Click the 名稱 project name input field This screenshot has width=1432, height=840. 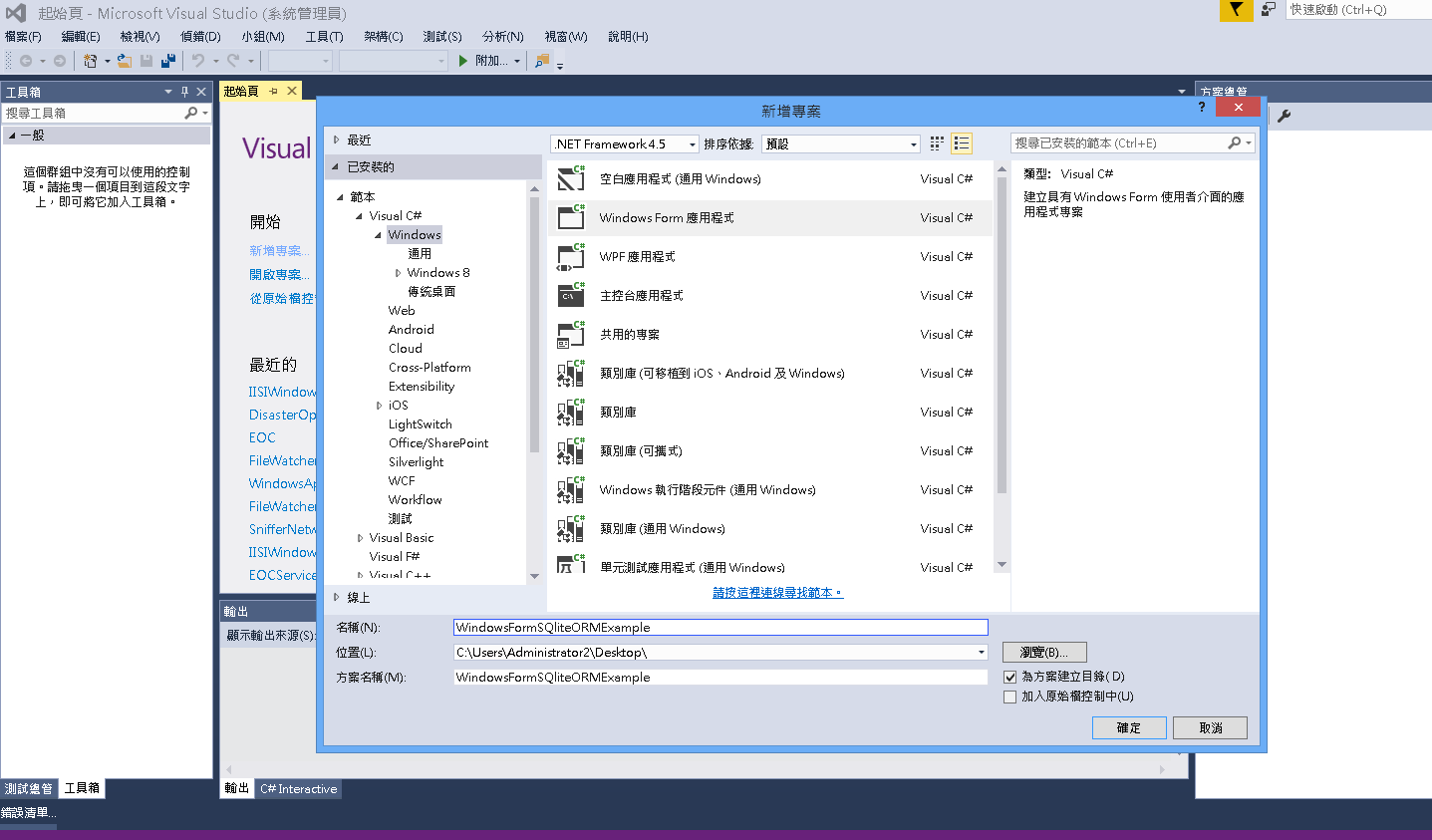click(x=720, y=628)
